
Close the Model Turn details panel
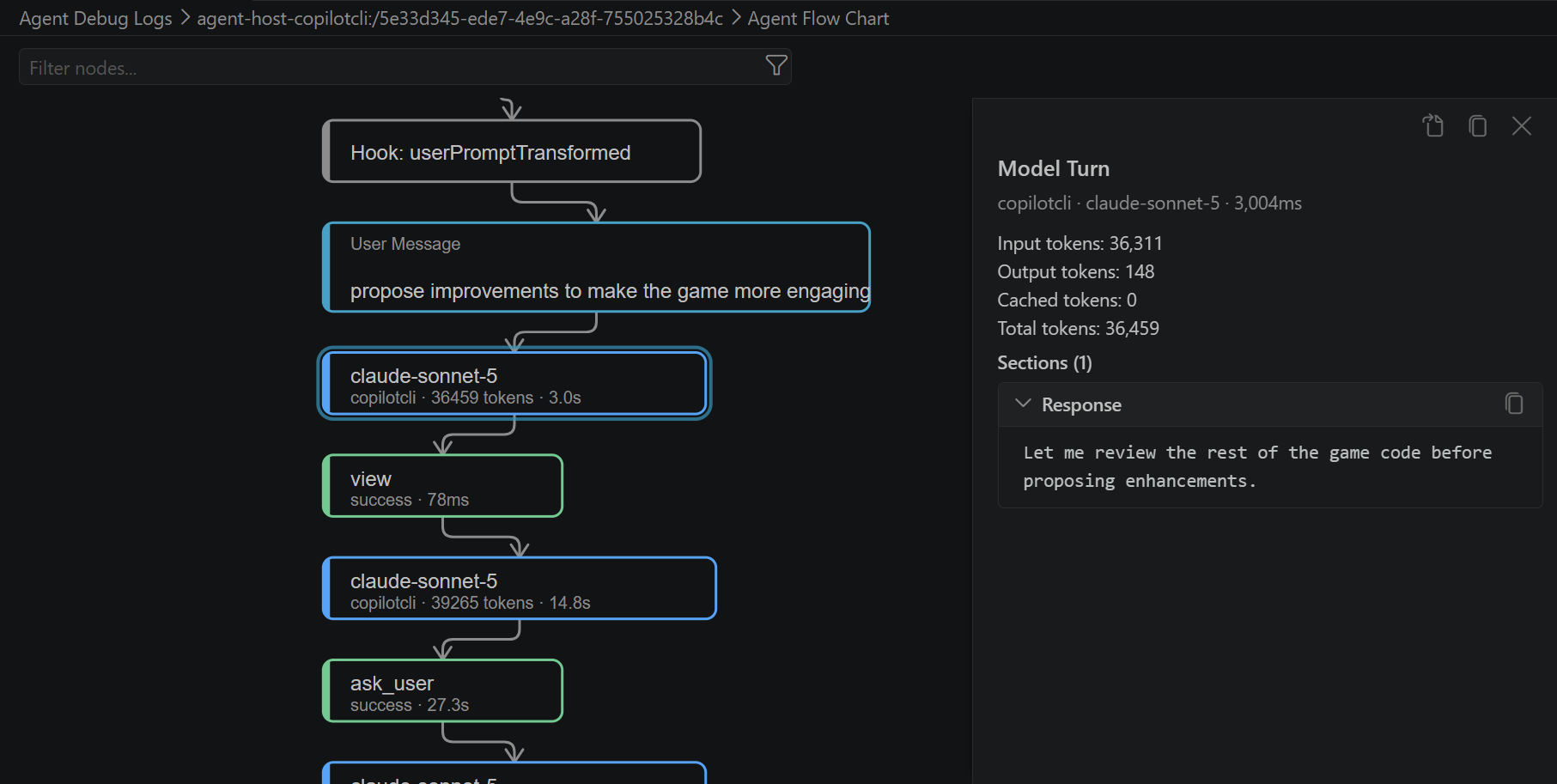pos(1522,126)
